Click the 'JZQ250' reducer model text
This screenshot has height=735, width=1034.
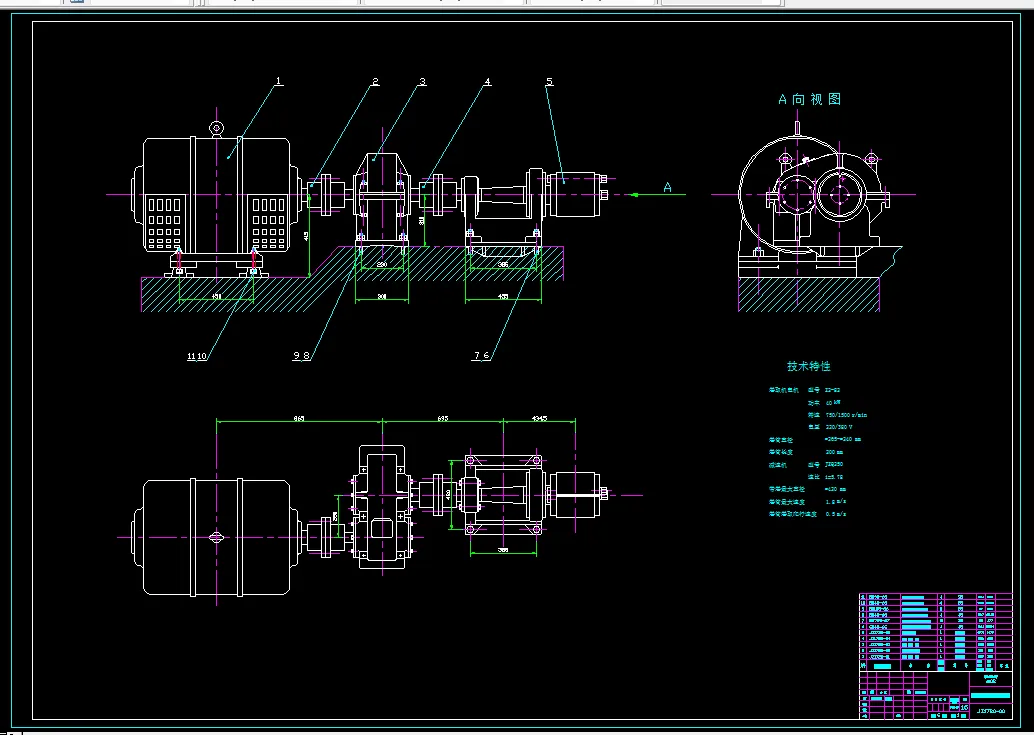click(834, 464)
